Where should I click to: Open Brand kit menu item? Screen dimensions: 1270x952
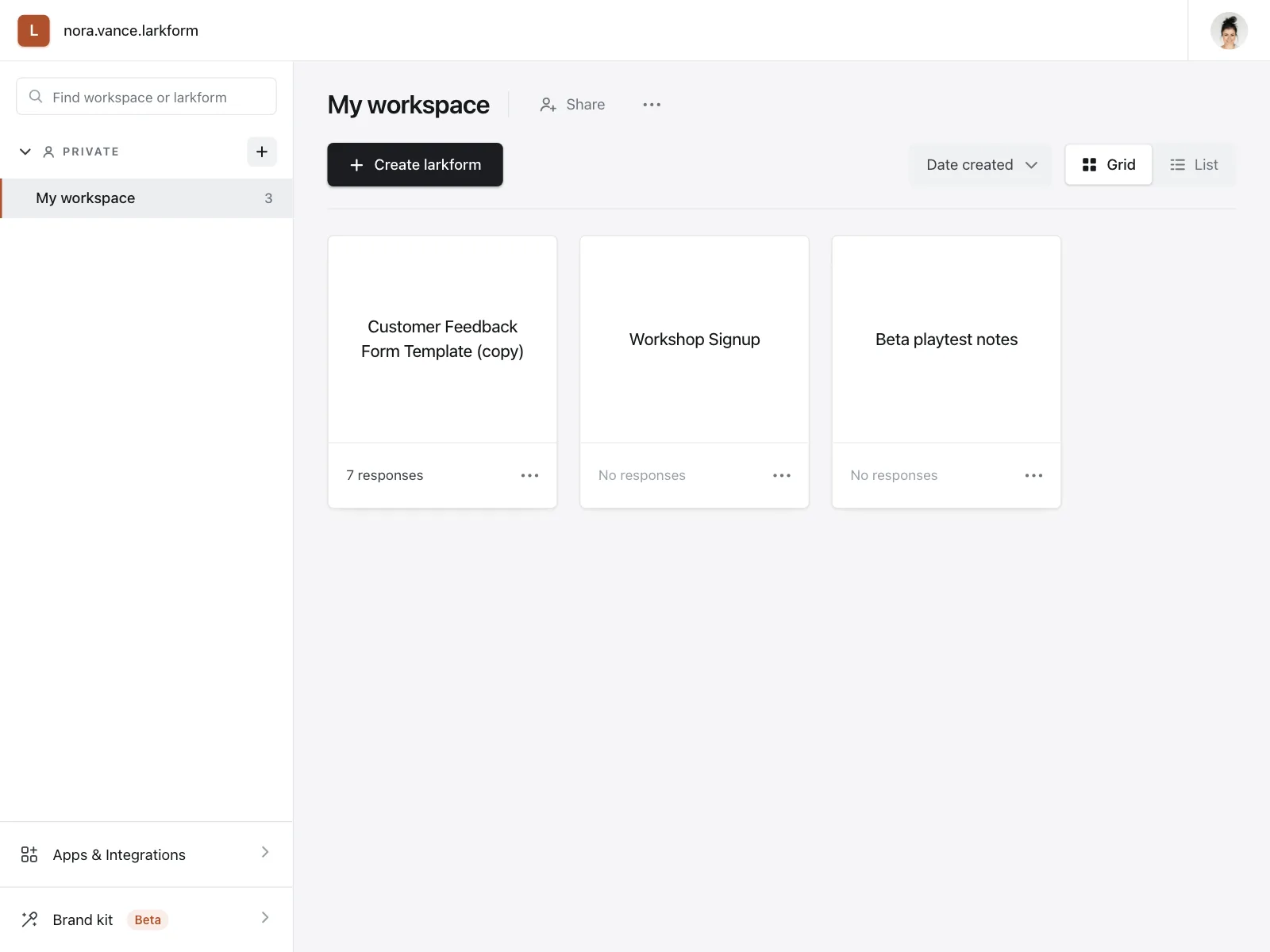pos(147,919)
